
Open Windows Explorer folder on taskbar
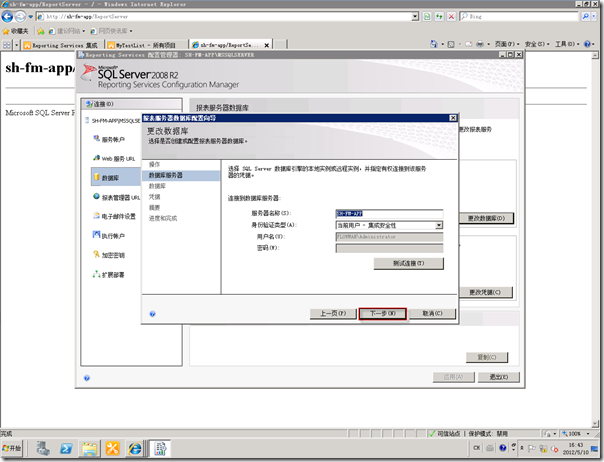89,449
